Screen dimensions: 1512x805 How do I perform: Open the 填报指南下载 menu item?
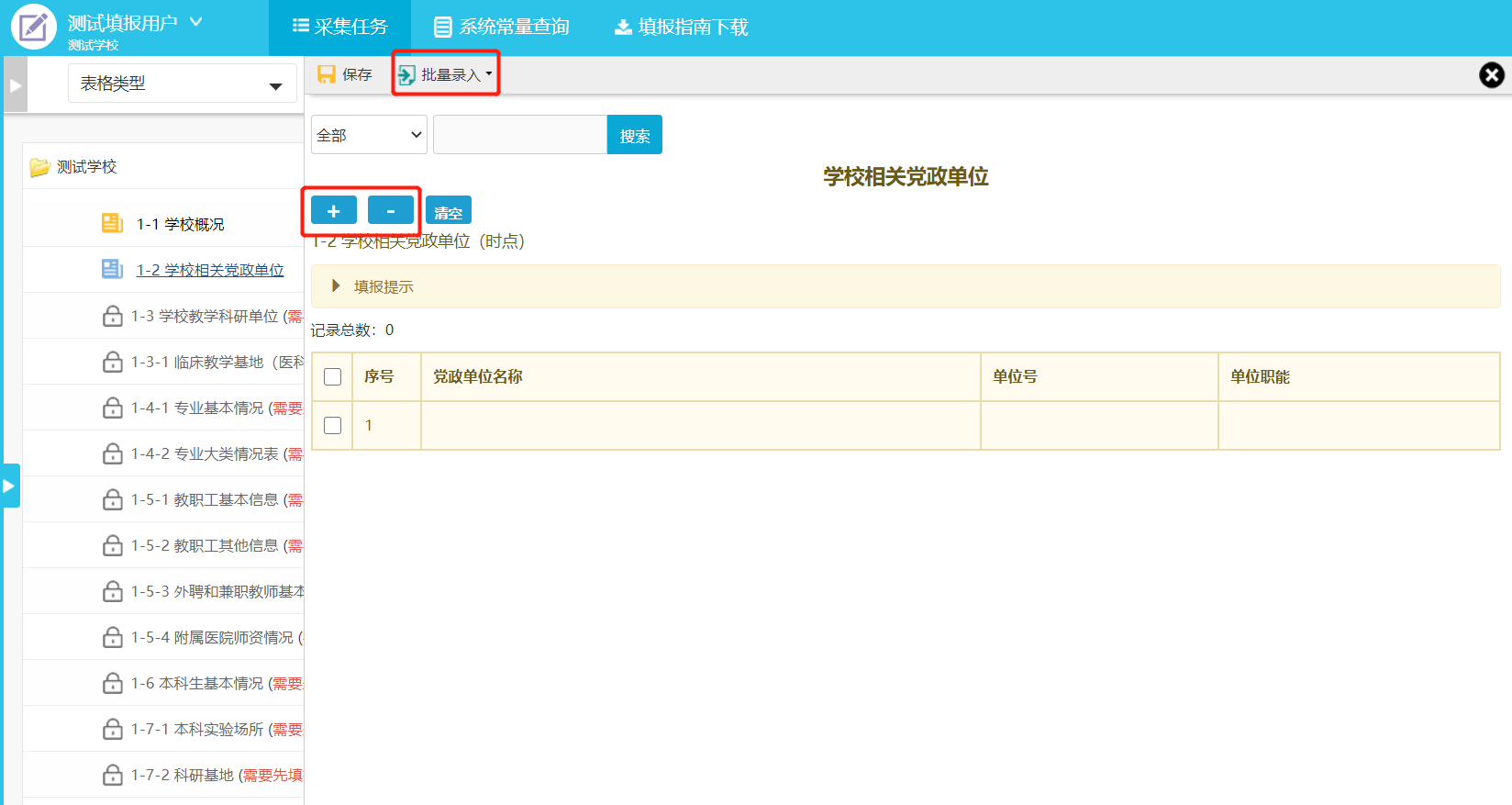(682, 28)
